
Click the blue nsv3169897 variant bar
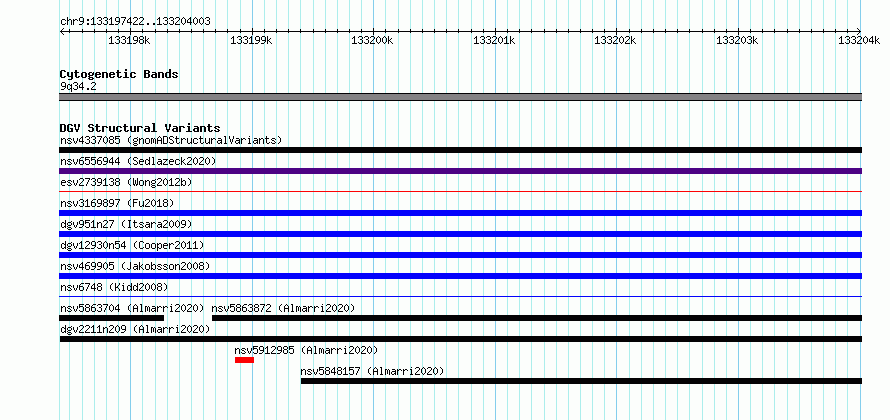tap(461, 213)
